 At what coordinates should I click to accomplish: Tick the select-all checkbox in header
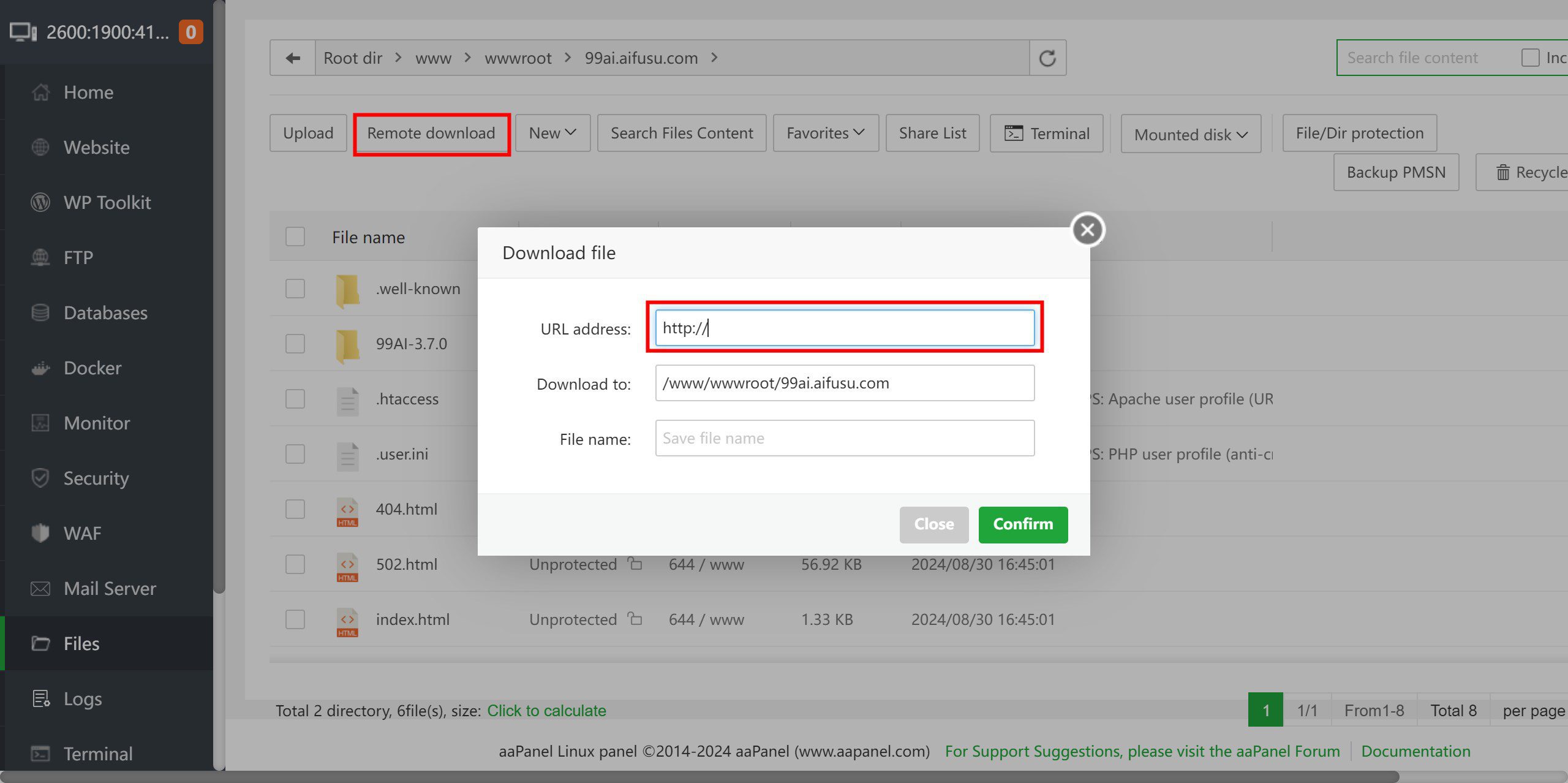(x=295, y=236)
